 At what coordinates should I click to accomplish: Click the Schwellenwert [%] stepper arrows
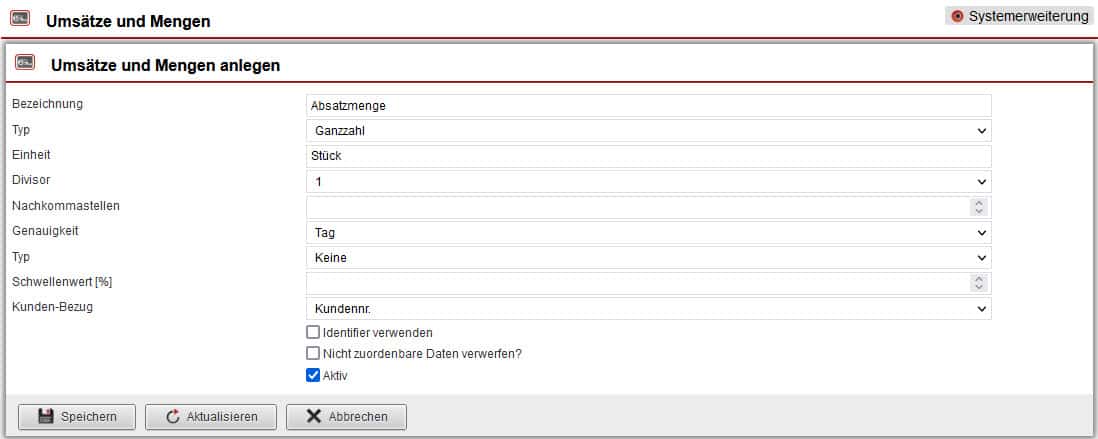point(979,283)
